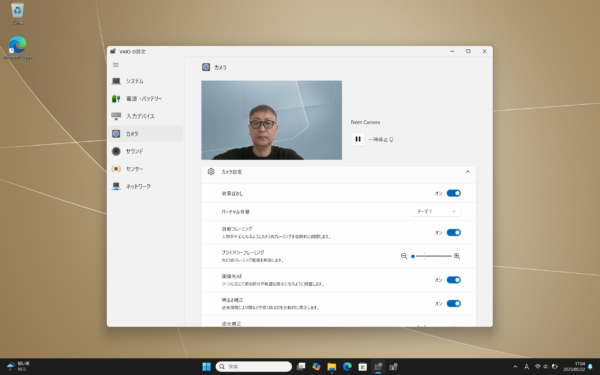Click the zoom-in magnifier in privacy framing
Image resolution: width=600 pixels, height=375 pixels.
457,256
